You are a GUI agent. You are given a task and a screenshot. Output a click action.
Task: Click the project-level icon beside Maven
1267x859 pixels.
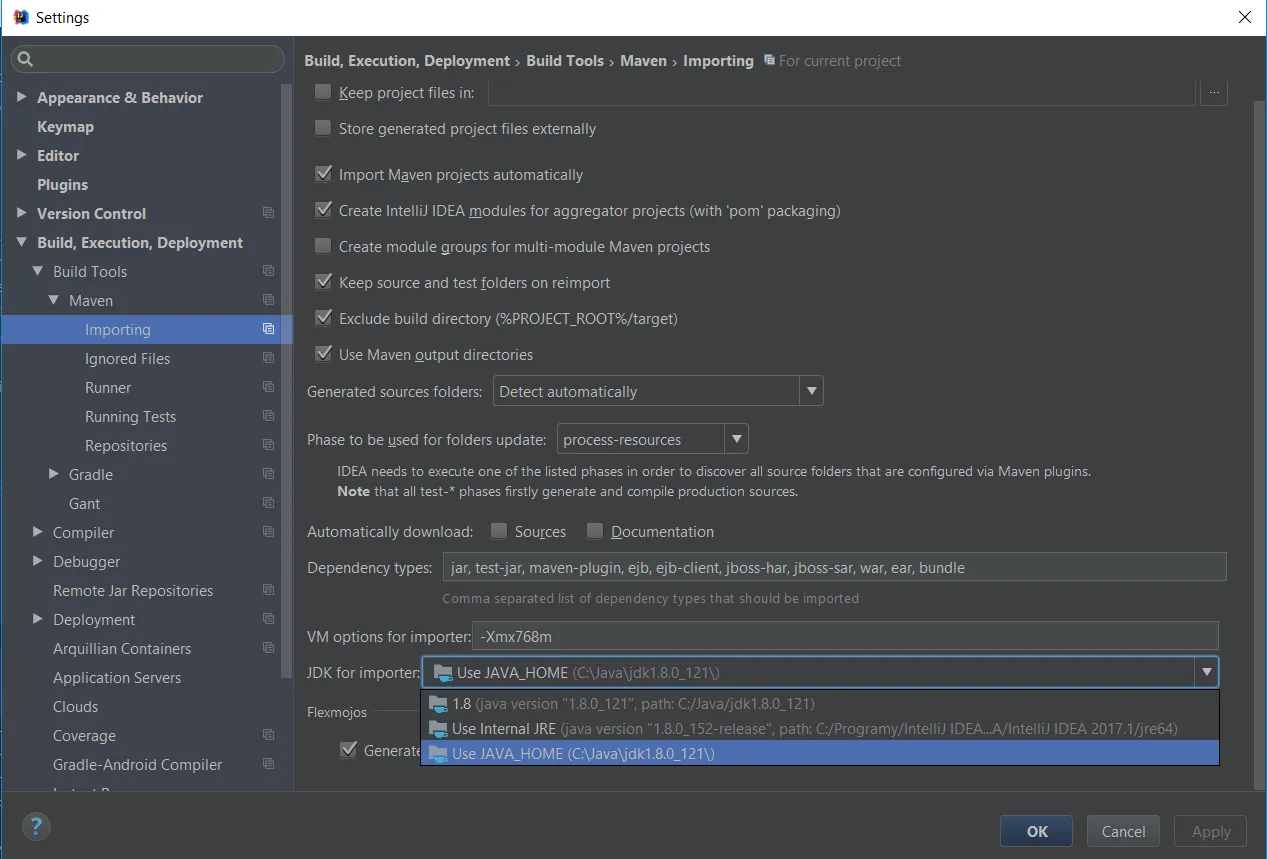tap(268, 300)
